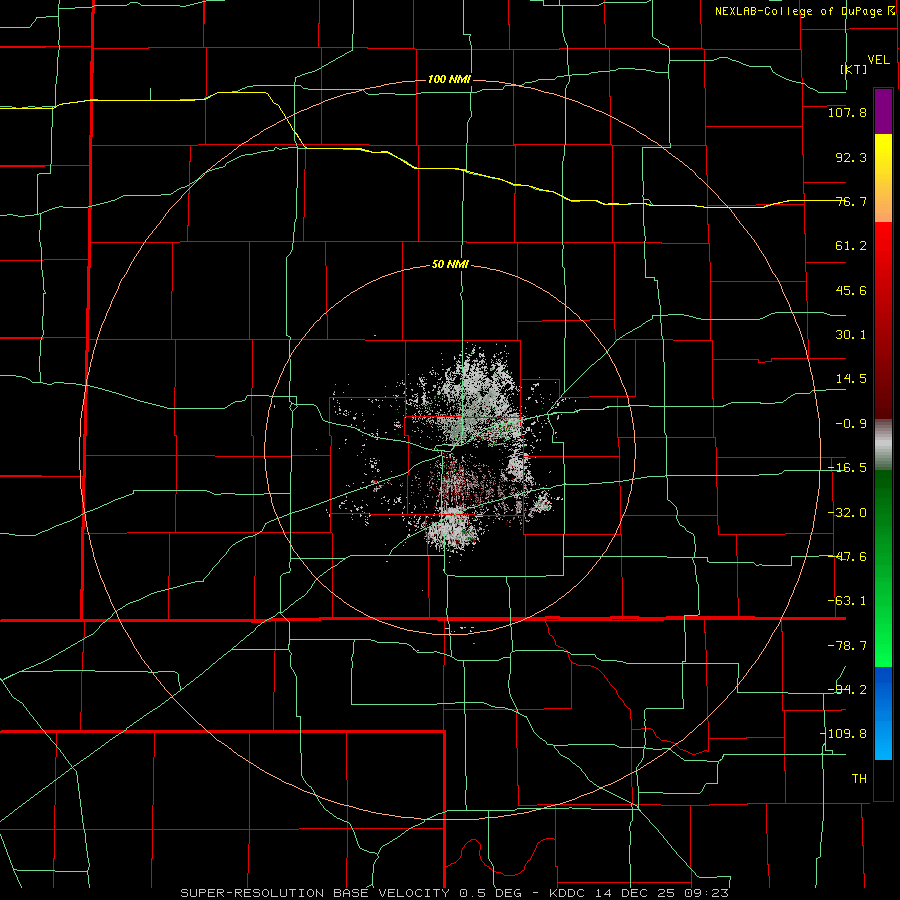
Task: Click the purple segment of velocity color bar
Action: (883, 111)
